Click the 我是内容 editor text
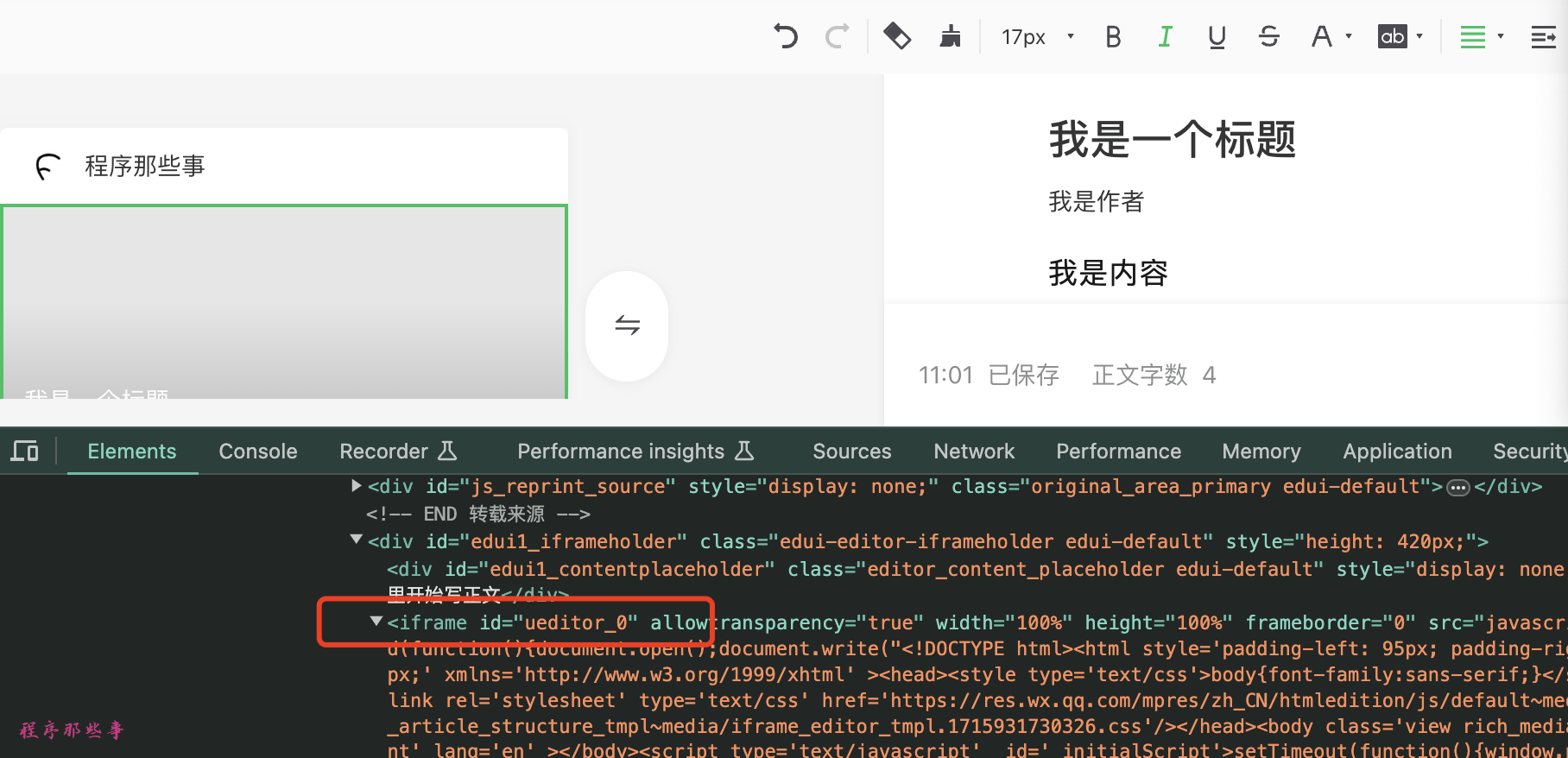Image resolution: width=1568 pixels, height=758 pixels. point(1108,273)
